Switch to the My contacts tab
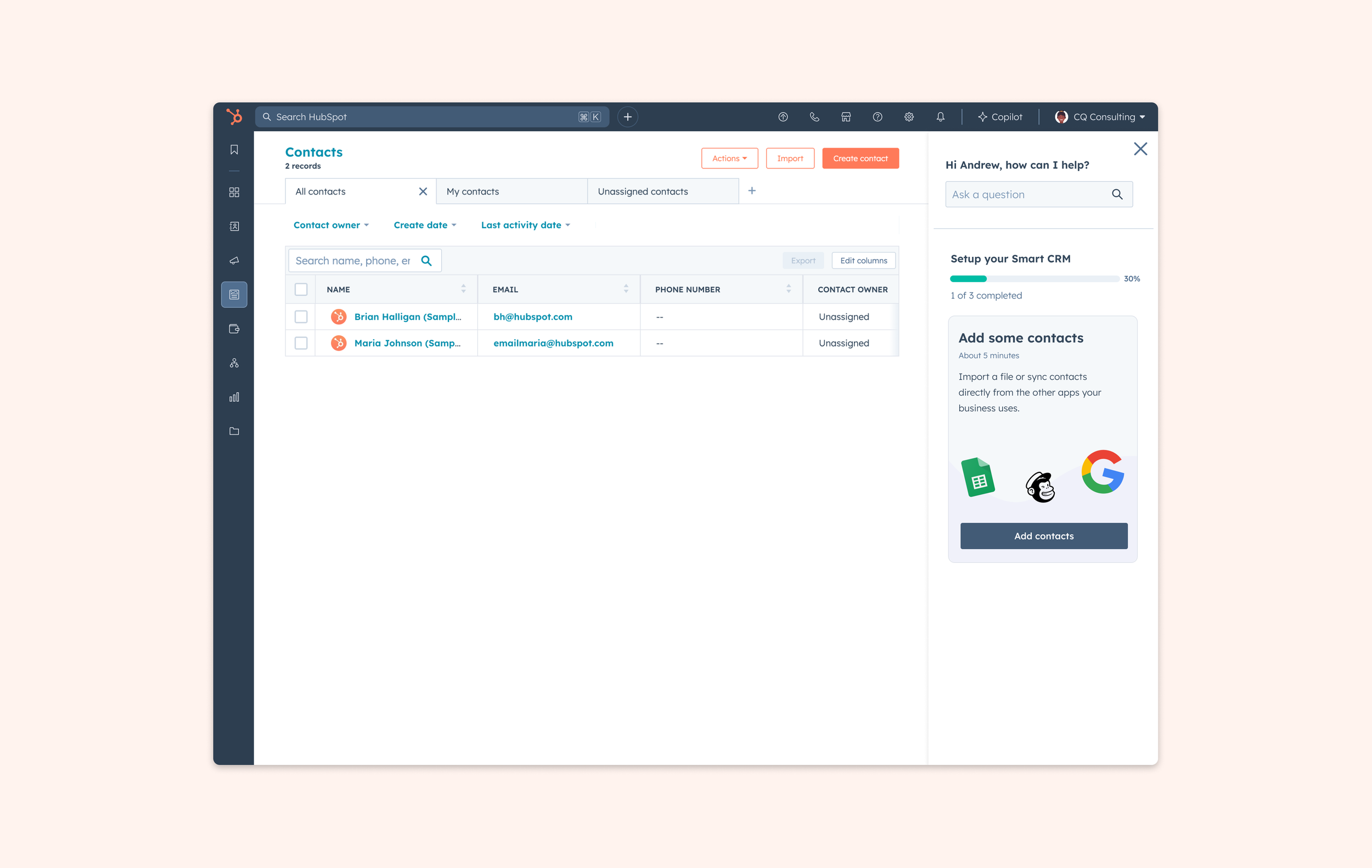 pos(511,191)
